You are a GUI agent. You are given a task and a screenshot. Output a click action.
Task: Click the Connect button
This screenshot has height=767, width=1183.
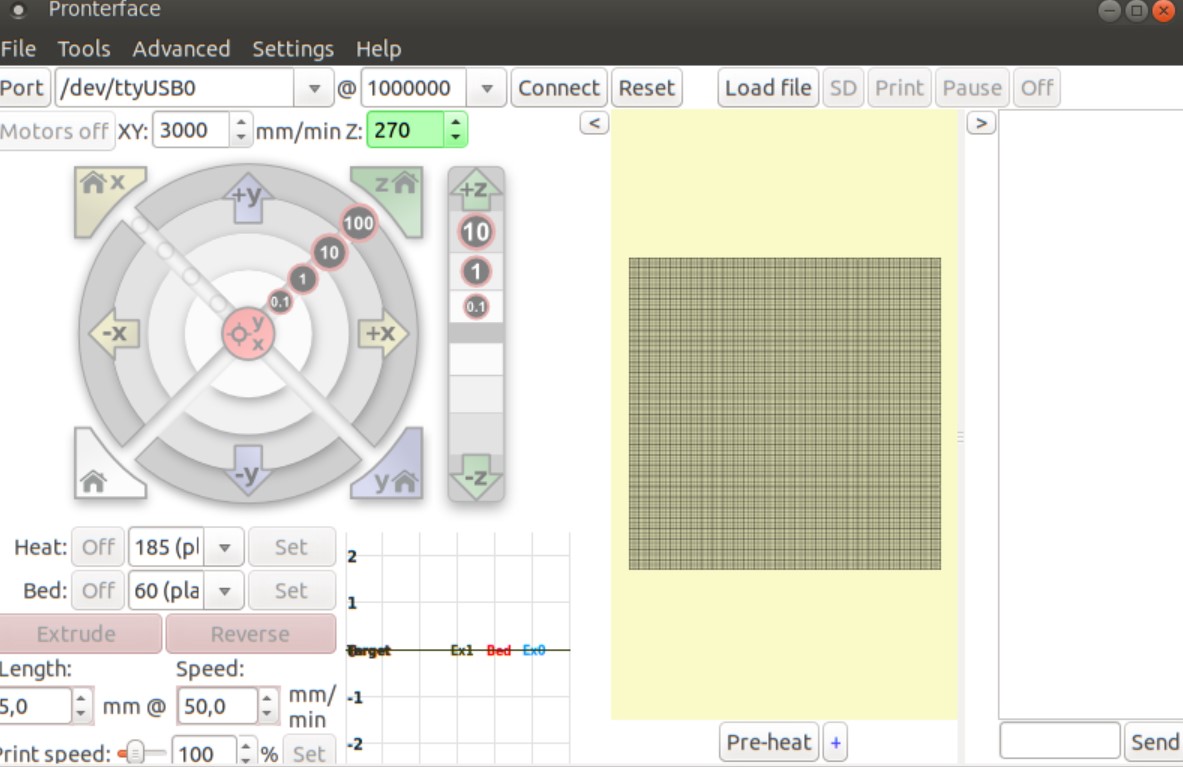tap(558, 87)
